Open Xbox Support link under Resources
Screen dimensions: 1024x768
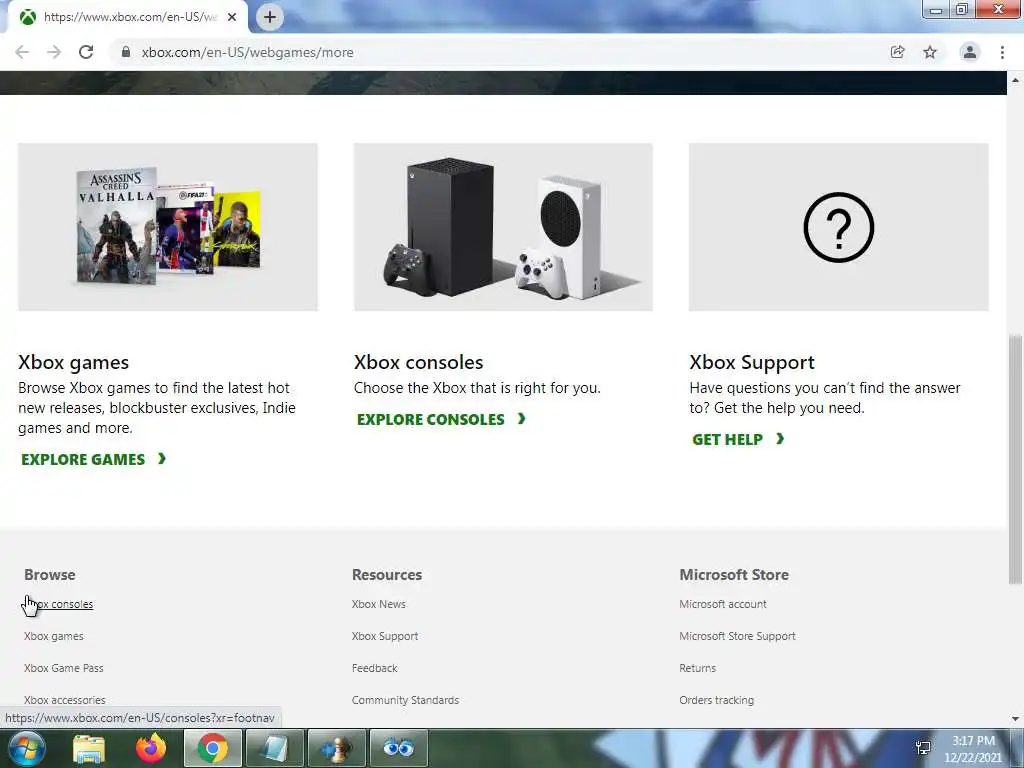click(x=385, y=636)
